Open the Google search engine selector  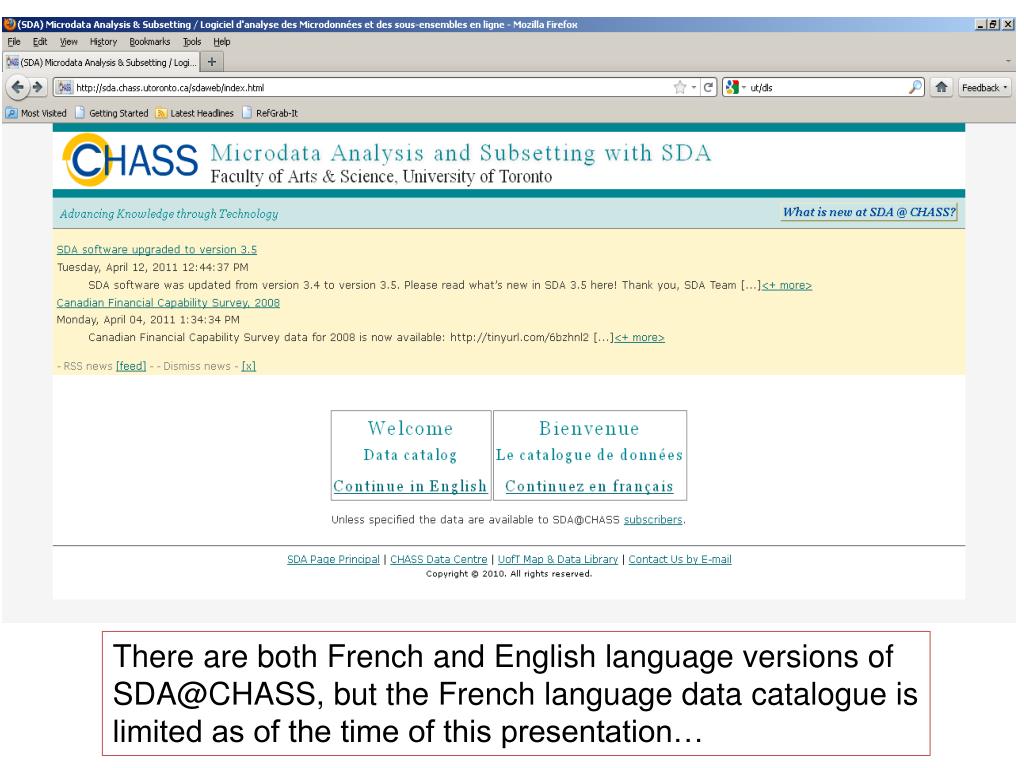pos(735,87)
